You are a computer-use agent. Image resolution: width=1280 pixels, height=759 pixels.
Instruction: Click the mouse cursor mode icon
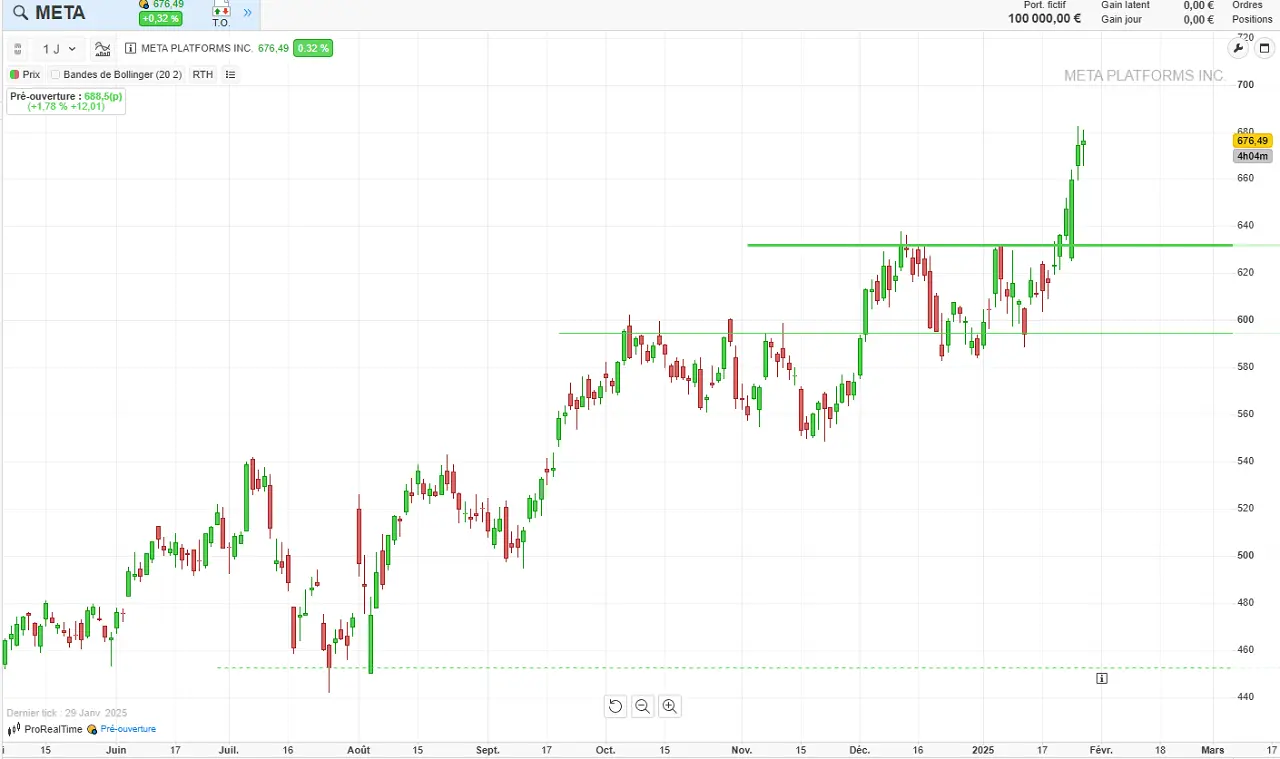point(18,48)
